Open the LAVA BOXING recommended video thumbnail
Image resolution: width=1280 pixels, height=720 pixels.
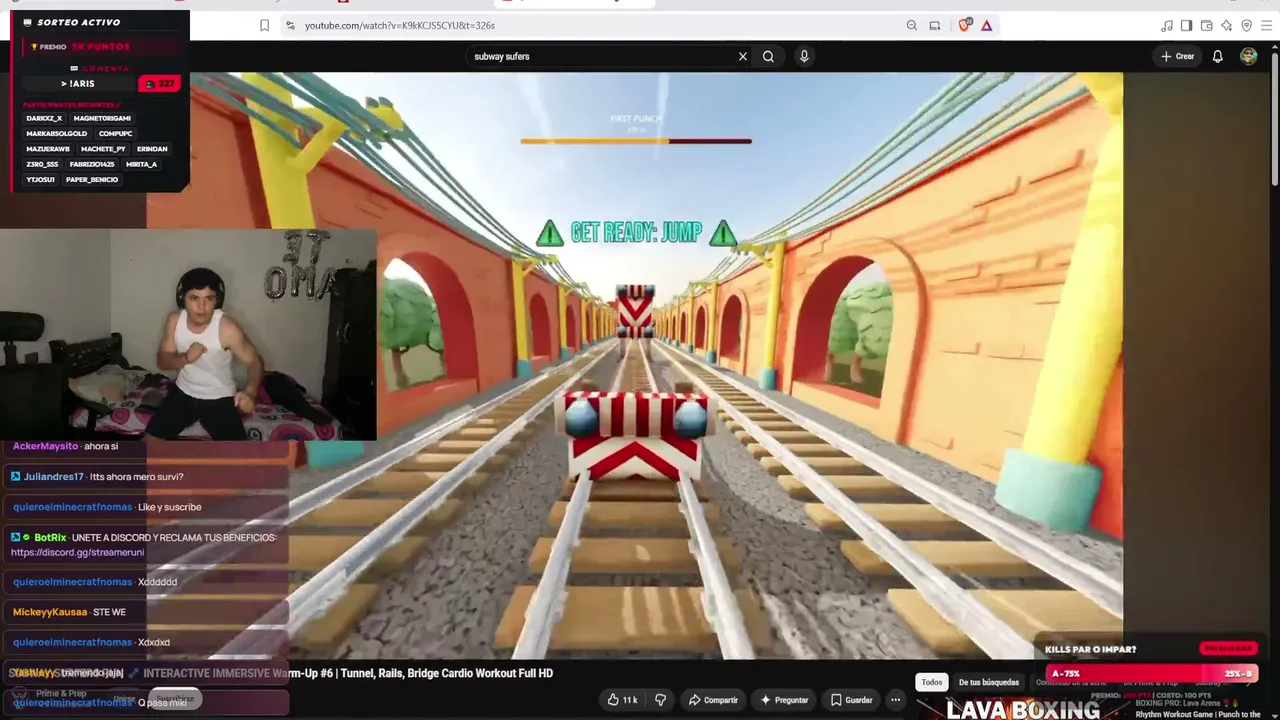(1023, 708)
